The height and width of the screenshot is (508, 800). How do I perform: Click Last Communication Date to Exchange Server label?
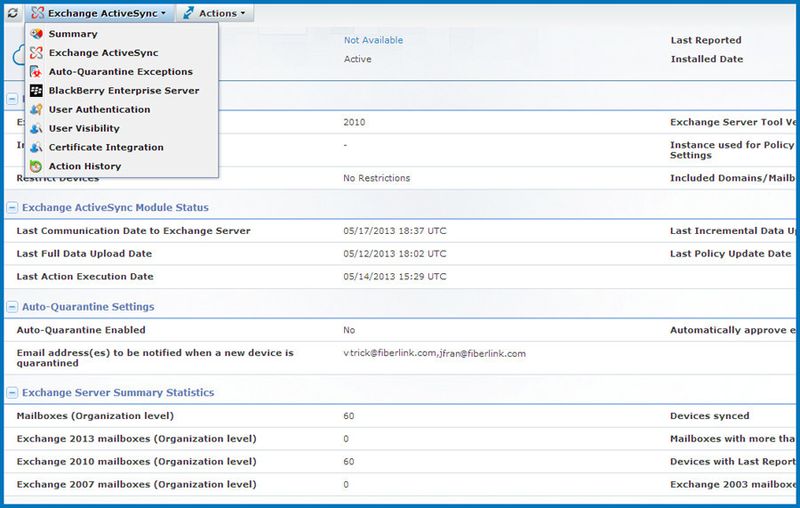tap(133, 231)
